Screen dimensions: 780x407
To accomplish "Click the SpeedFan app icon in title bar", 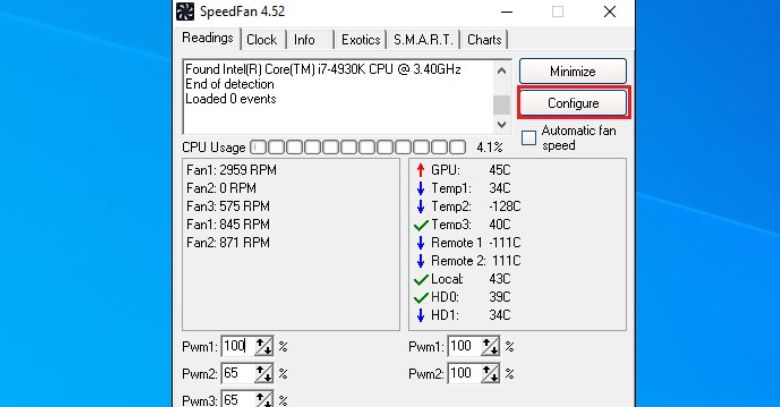I will (x=186, y=12).
